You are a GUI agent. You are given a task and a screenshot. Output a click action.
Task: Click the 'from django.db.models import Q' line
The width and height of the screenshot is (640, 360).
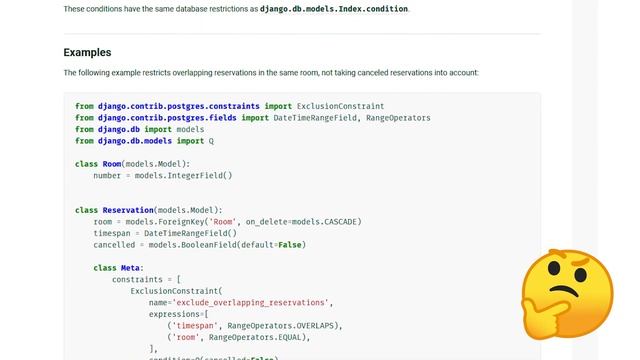144,141
